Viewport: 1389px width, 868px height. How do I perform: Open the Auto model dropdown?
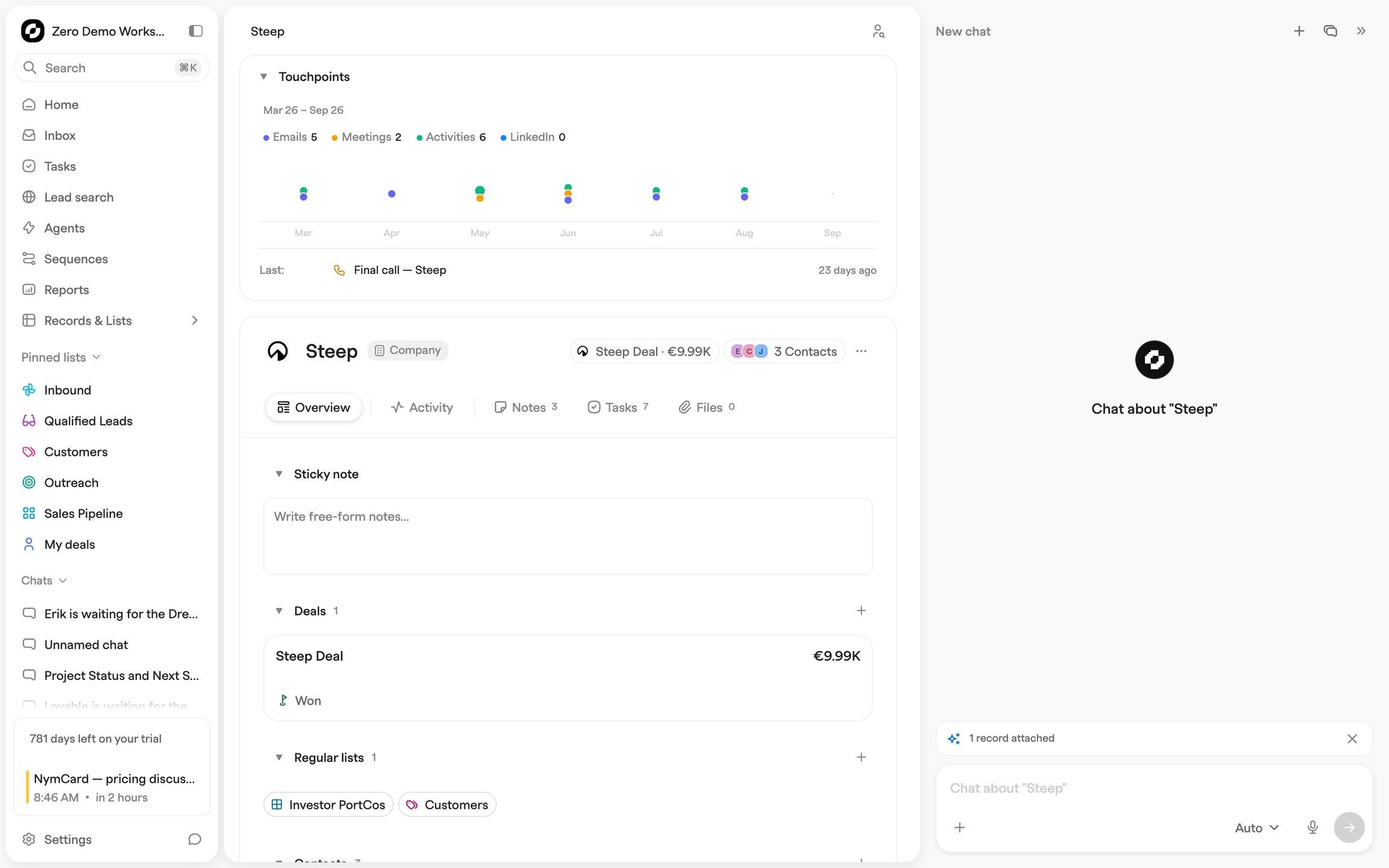[x=1256, y=828]
